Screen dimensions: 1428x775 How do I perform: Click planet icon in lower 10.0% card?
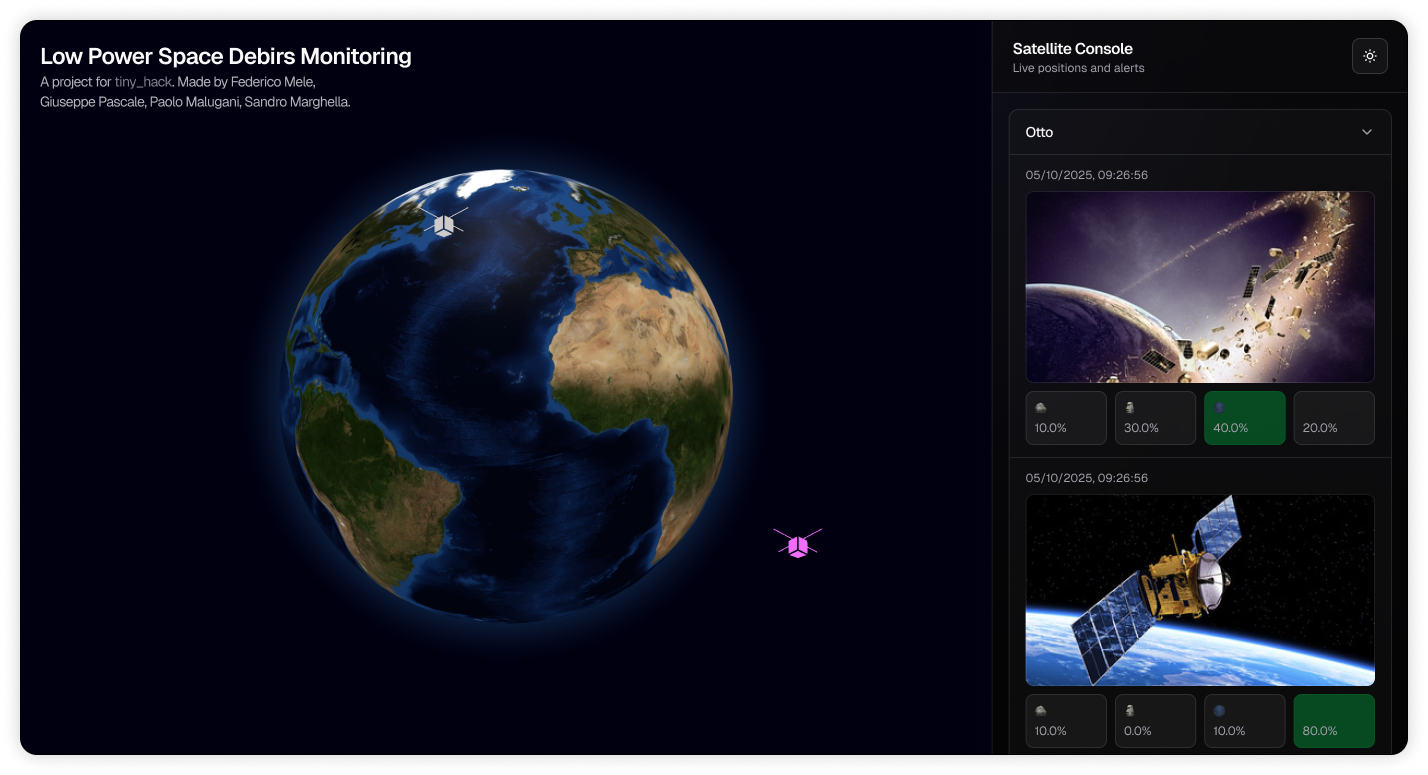(x=1219, y=711)
